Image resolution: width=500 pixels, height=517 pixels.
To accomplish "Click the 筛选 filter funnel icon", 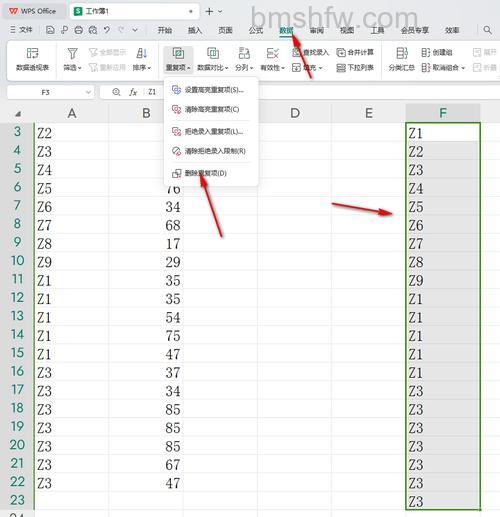I will click(72, 53).
